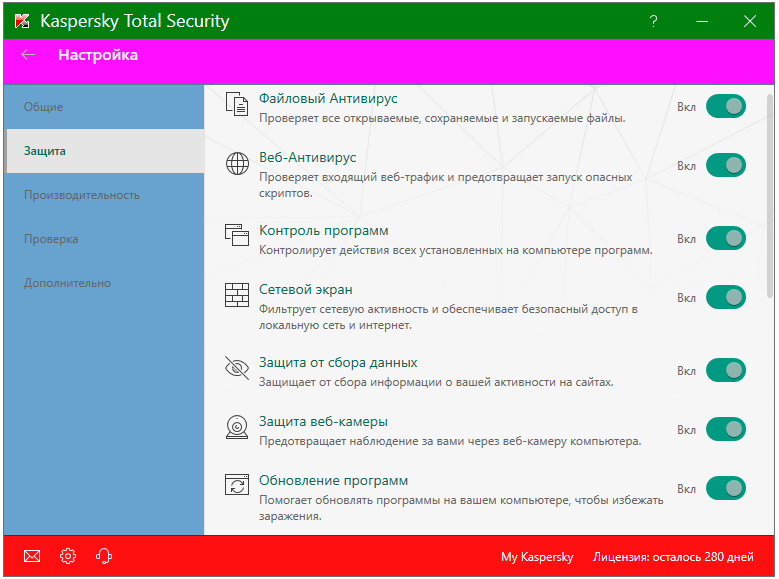Click the vertical scrollbar in settings list
Image resolution: width=779 pixels, height=579 pixels.
click(769, 200)
